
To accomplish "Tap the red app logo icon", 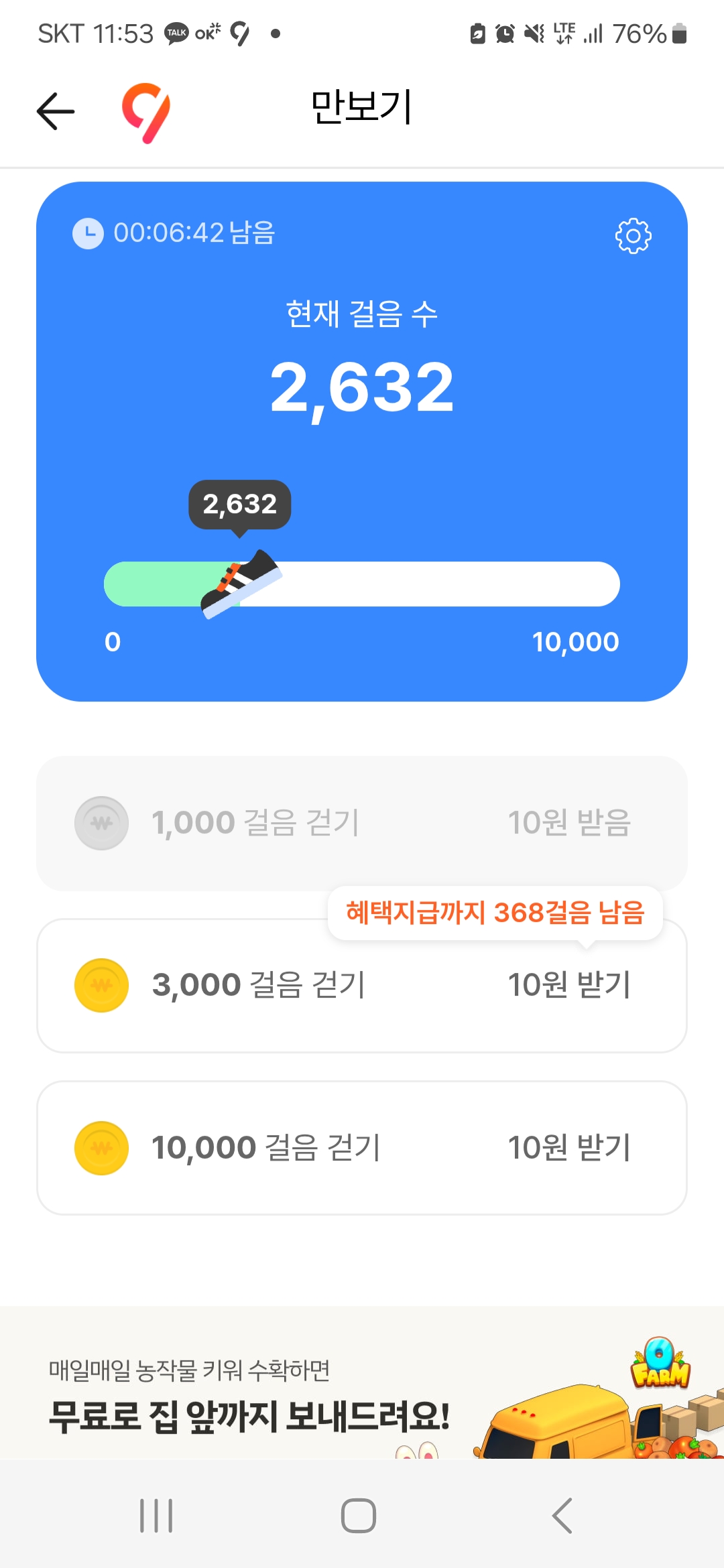I will [146, 113].
